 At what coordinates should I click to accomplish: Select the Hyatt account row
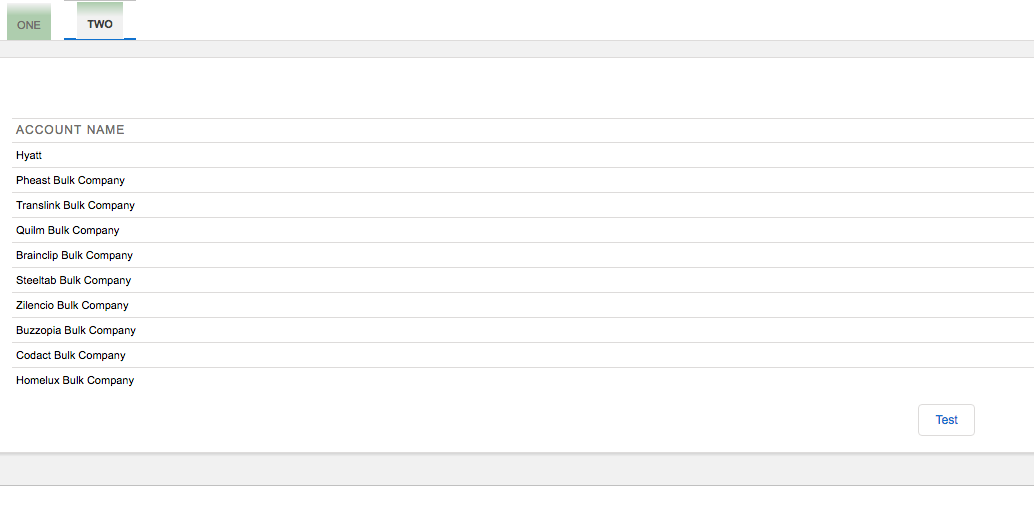[29, 155]
